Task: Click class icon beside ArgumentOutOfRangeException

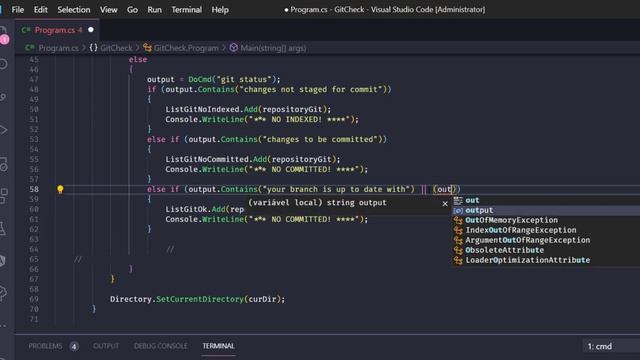Action: [458, 240]
